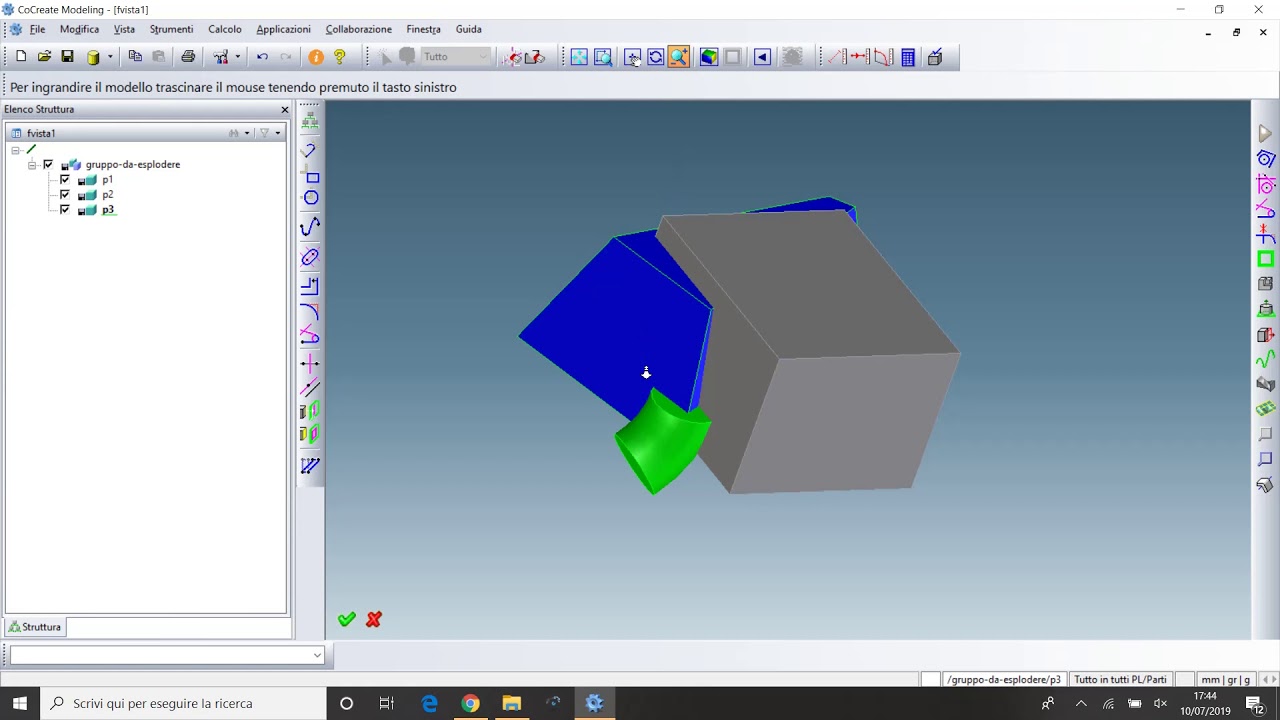Expand the yellow cylinder toolbar dropdown arrow
The width and height of the screenshot is (1280, 720).
(x=109, y=57)
